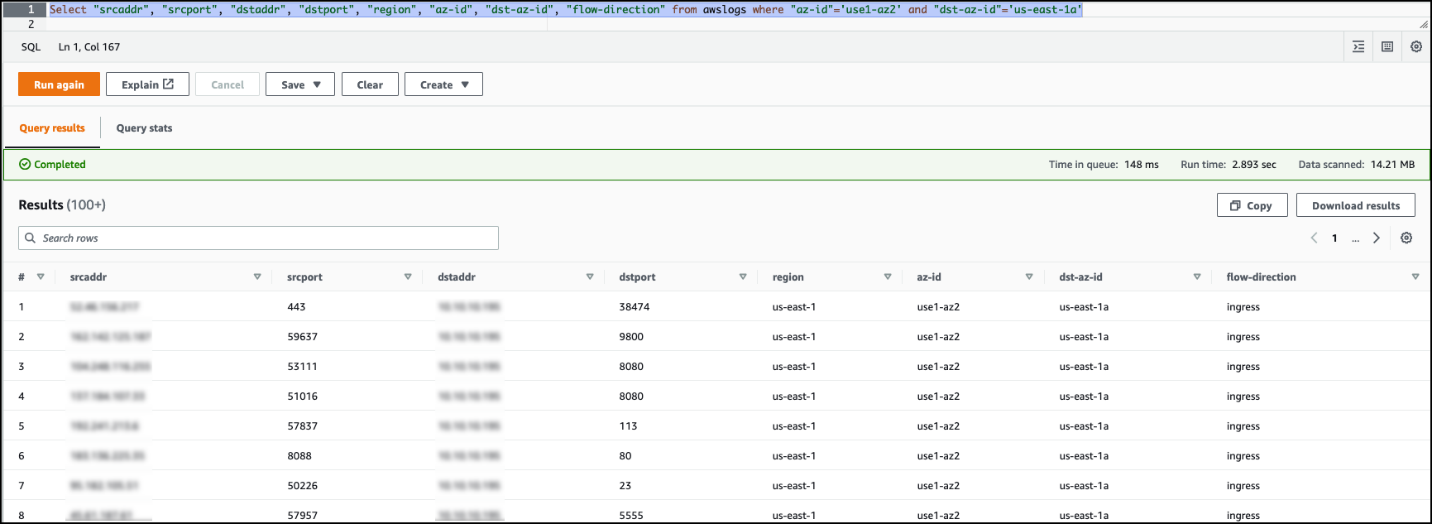Sort by the flow-direction column arrow

click(1415, 277)
